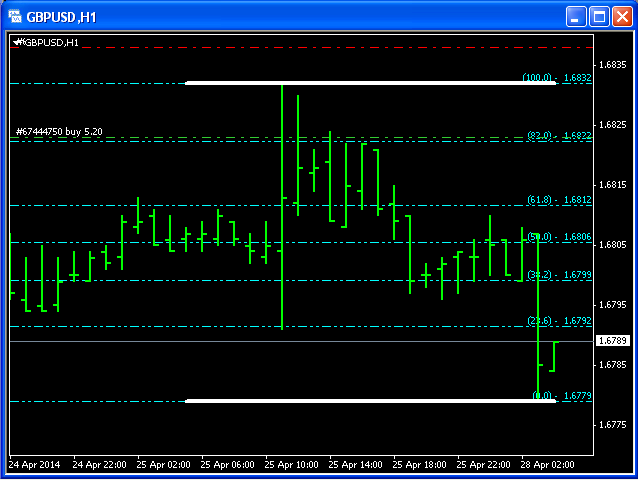Click the 25 Apr 18:00 time axis label

tap(419, 464)
